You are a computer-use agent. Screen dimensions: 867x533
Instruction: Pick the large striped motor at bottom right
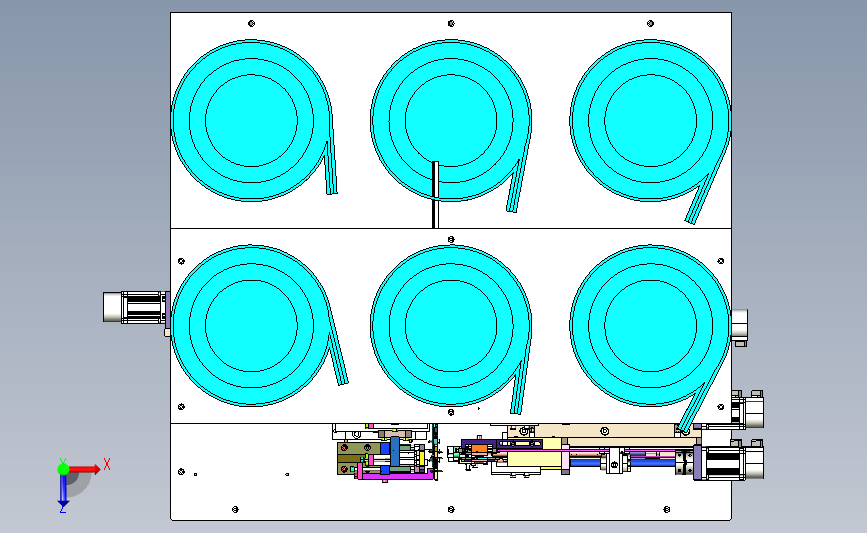(x=729, y=462)
